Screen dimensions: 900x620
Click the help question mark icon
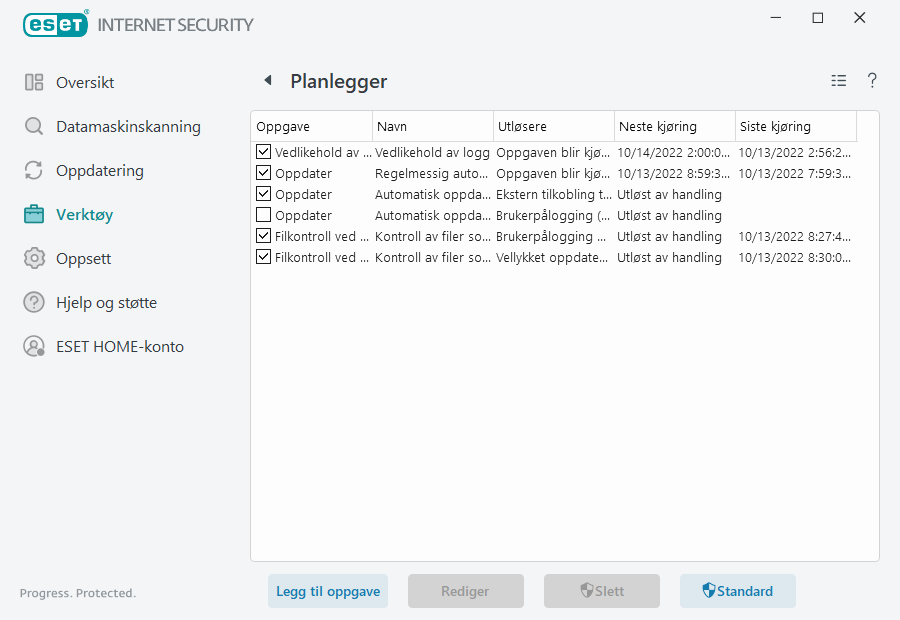click(x=871, y=80)
